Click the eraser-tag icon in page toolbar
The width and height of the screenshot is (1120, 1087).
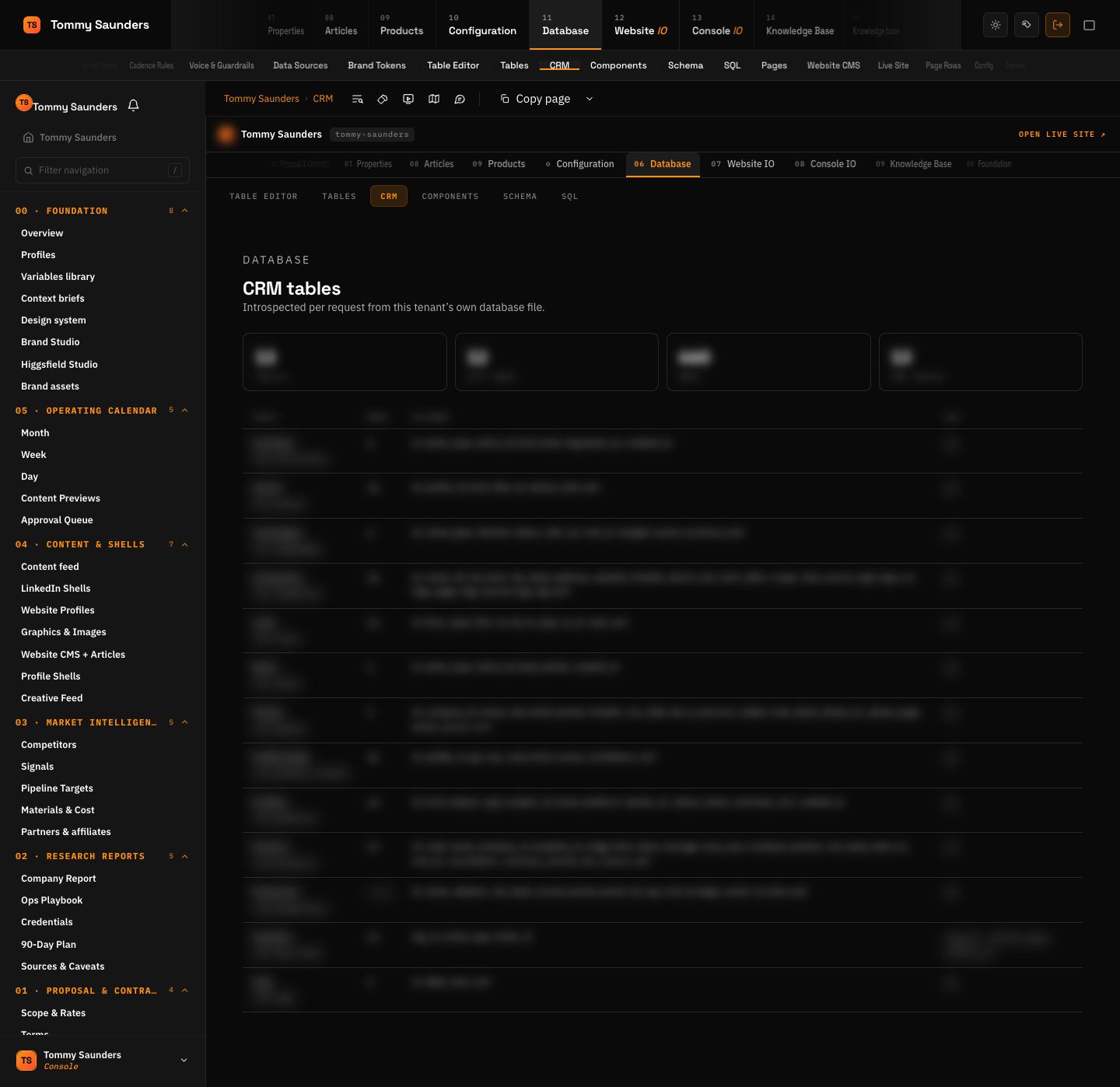tap(383, 99)
